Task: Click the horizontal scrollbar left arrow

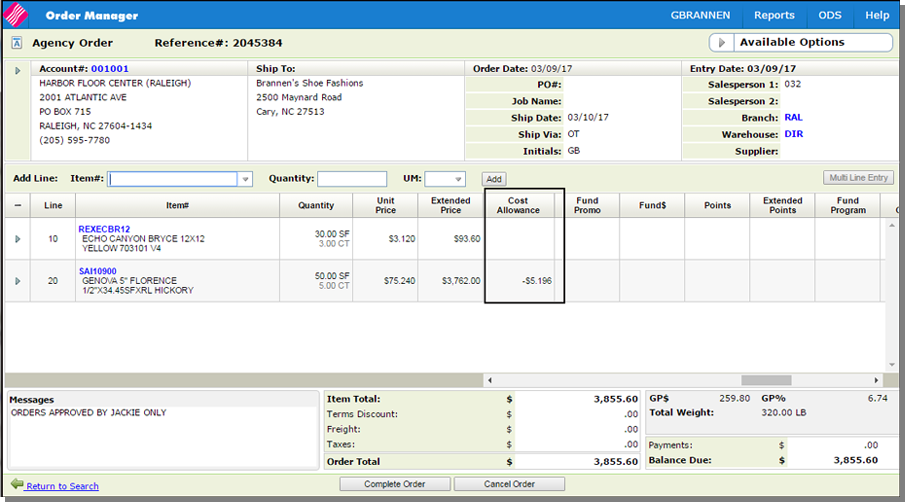Action: click(x=490, y=380)
